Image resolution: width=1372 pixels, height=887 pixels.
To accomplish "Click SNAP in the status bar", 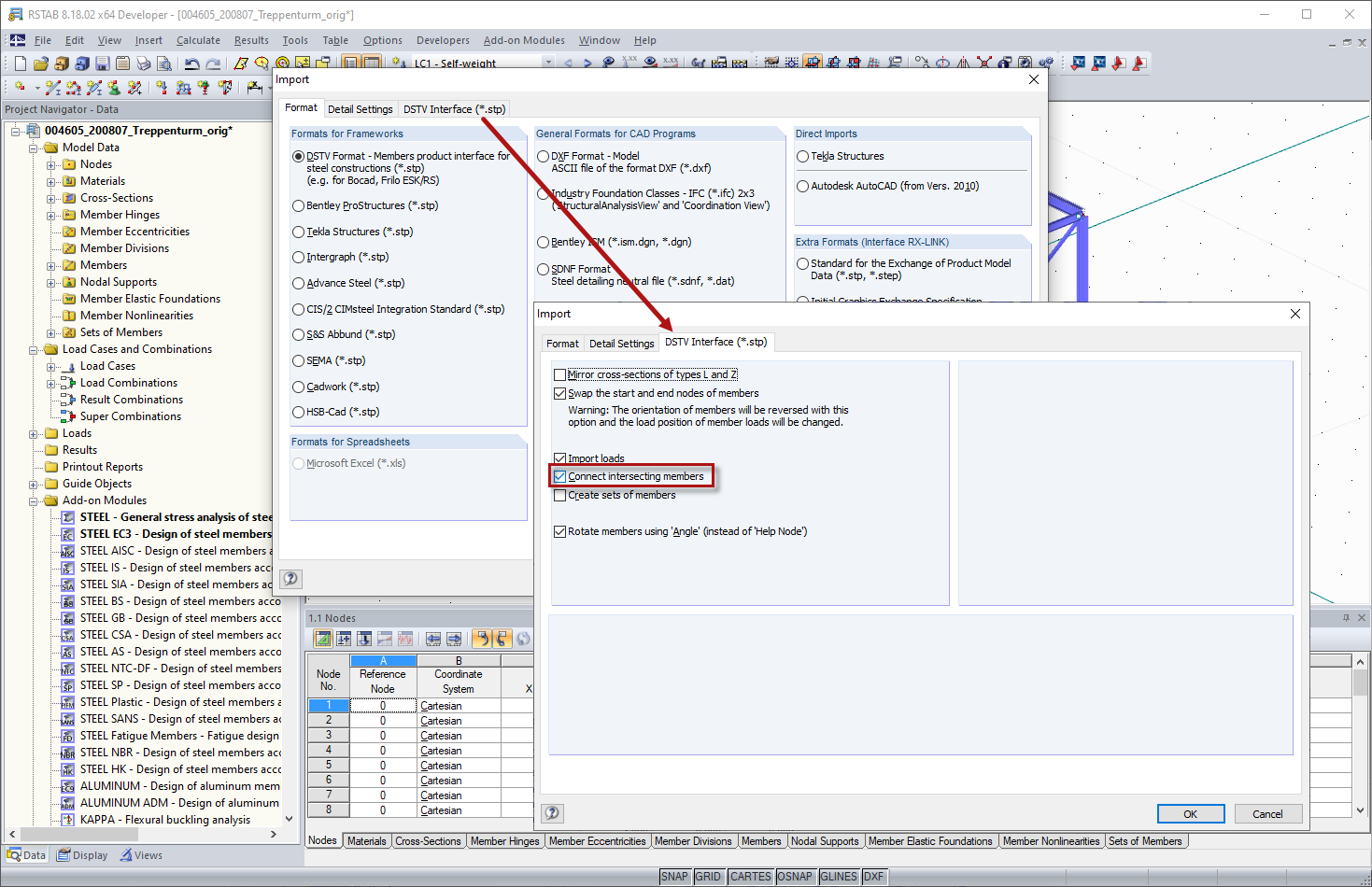I will 674,876.
